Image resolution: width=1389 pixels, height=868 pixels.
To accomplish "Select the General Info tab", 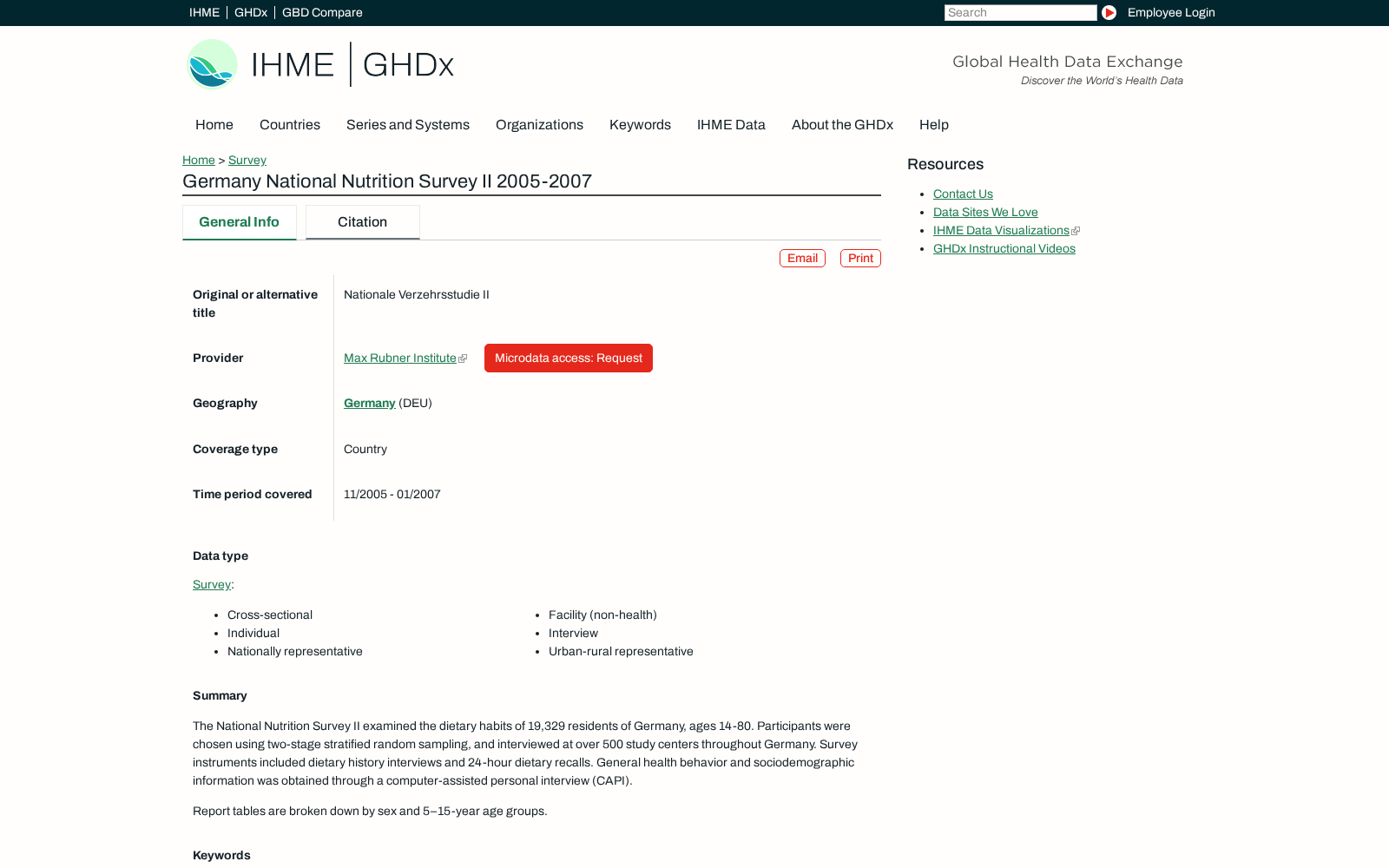I will (240, 222).
